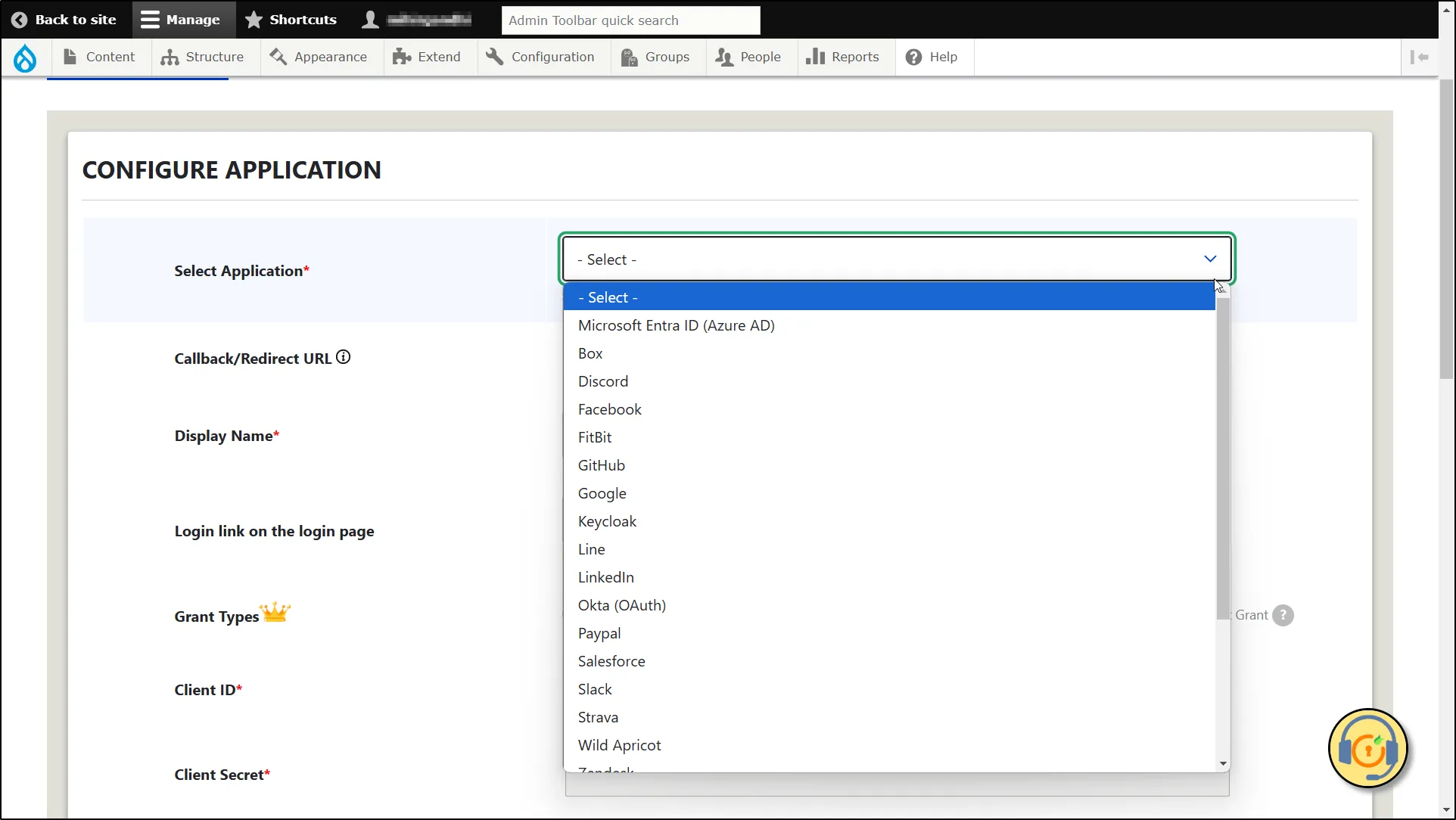Click the Select Application chevron arrow
This screenshot has height=820, width=1456.
(x=1210, y=259)
